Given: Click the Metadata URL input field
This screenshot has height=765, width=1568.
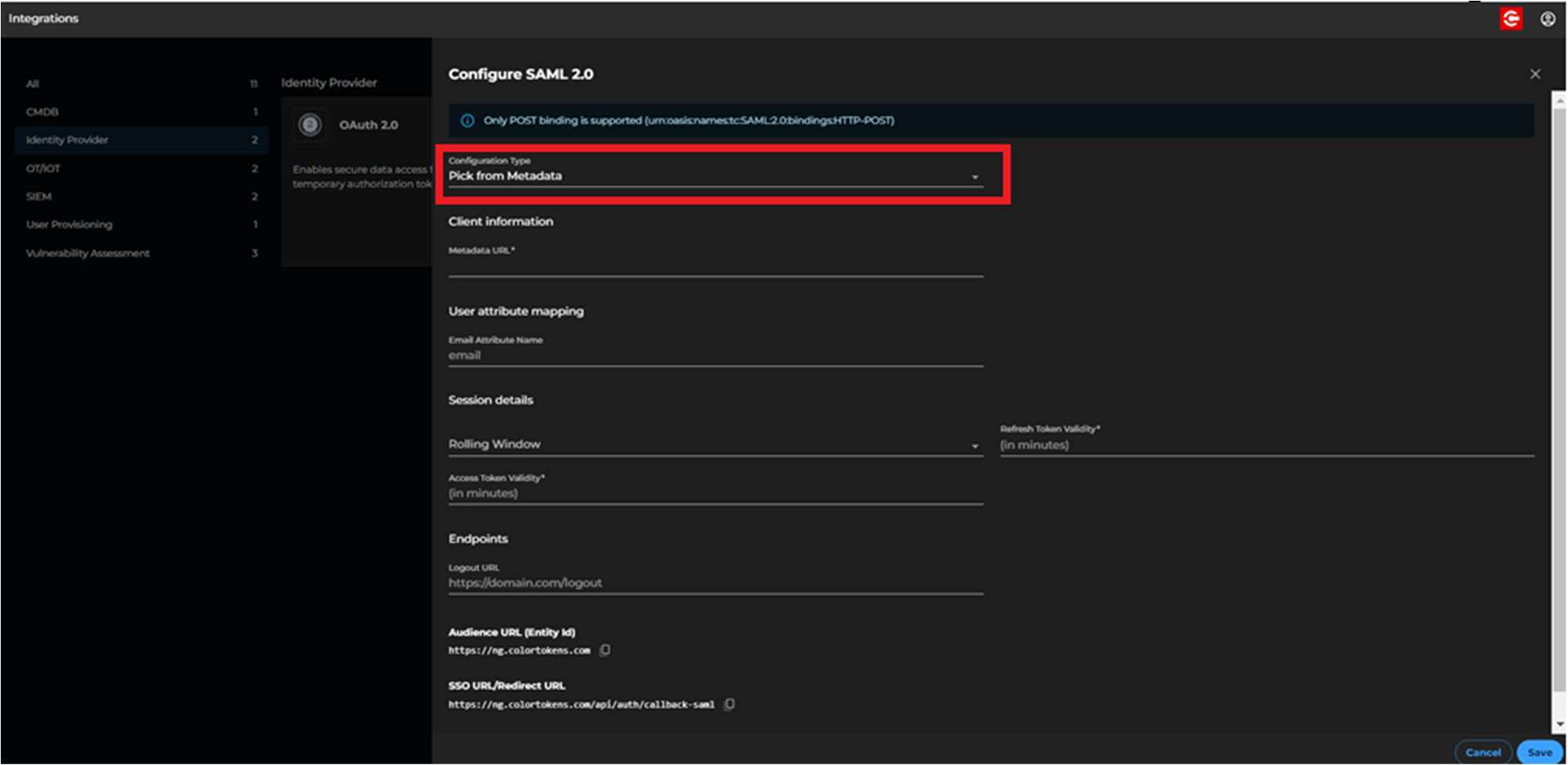Looking at the screenshot, I should tap(715, 270).
